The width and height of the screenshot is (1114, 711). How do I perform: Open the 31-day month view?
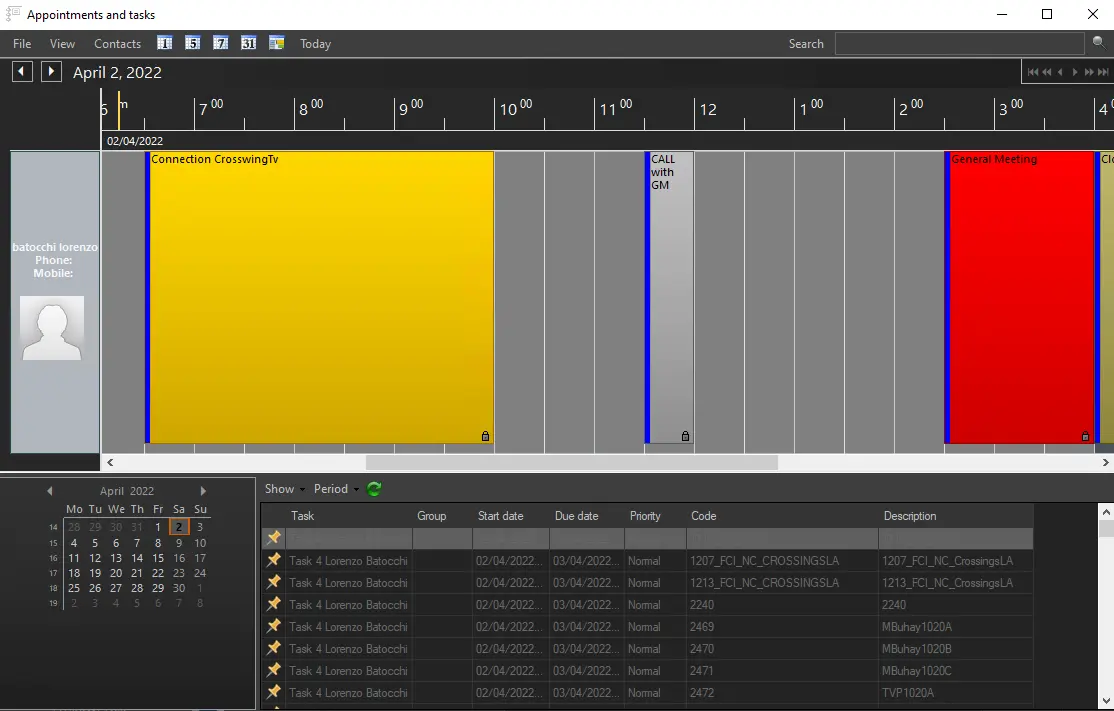(x=248, y=43)
